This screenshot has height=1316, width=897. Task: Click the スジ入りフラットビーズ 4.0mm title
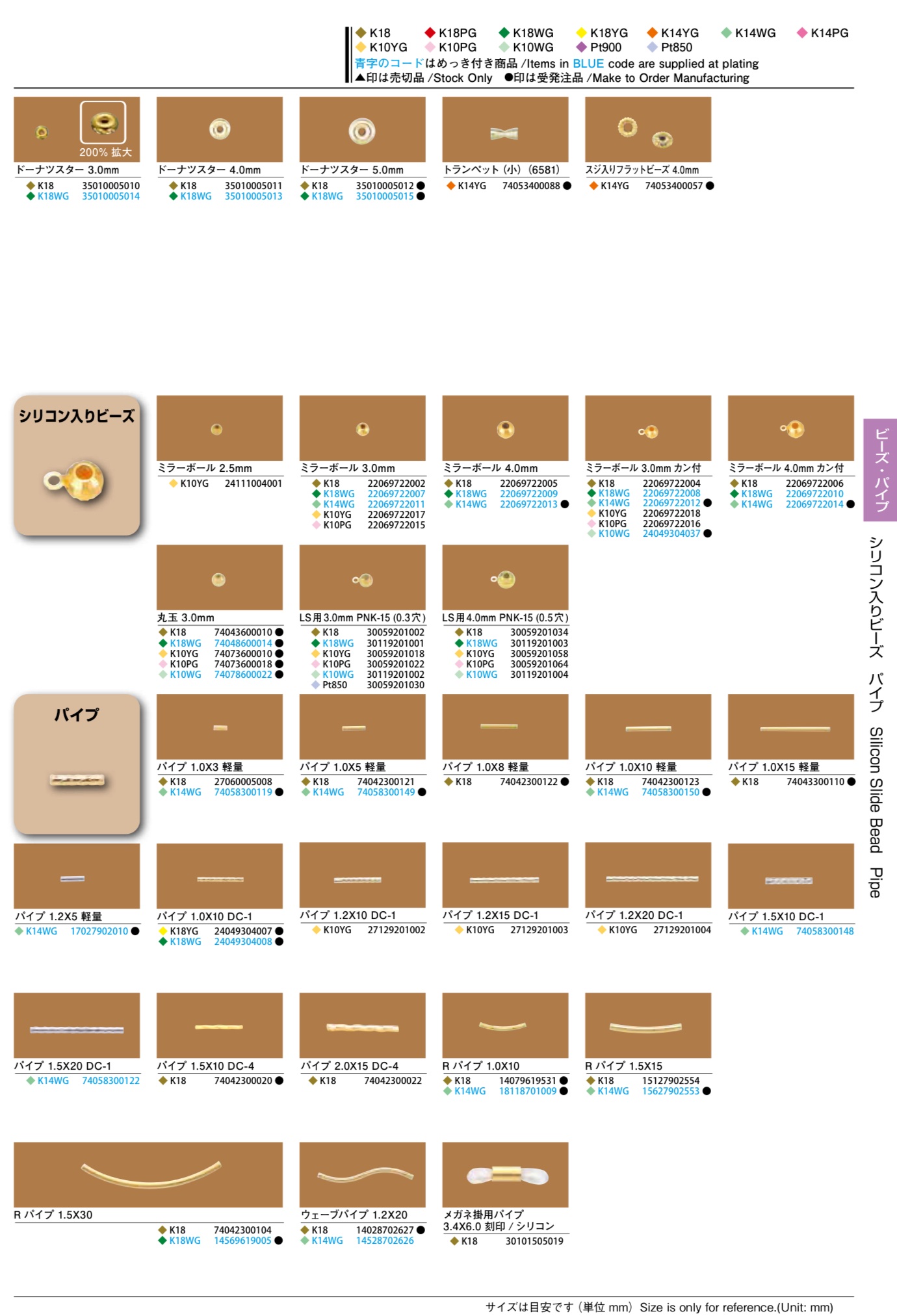coord(642,170)
